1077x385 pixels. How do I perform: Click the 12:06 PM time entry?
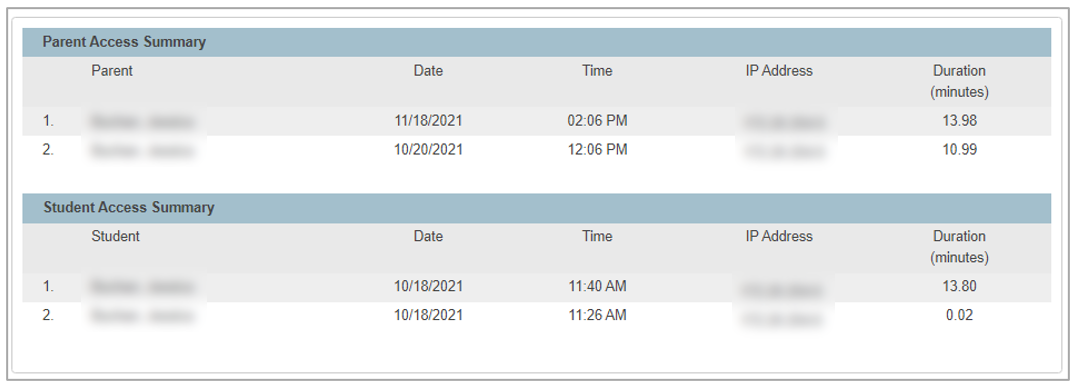[597, 150]
